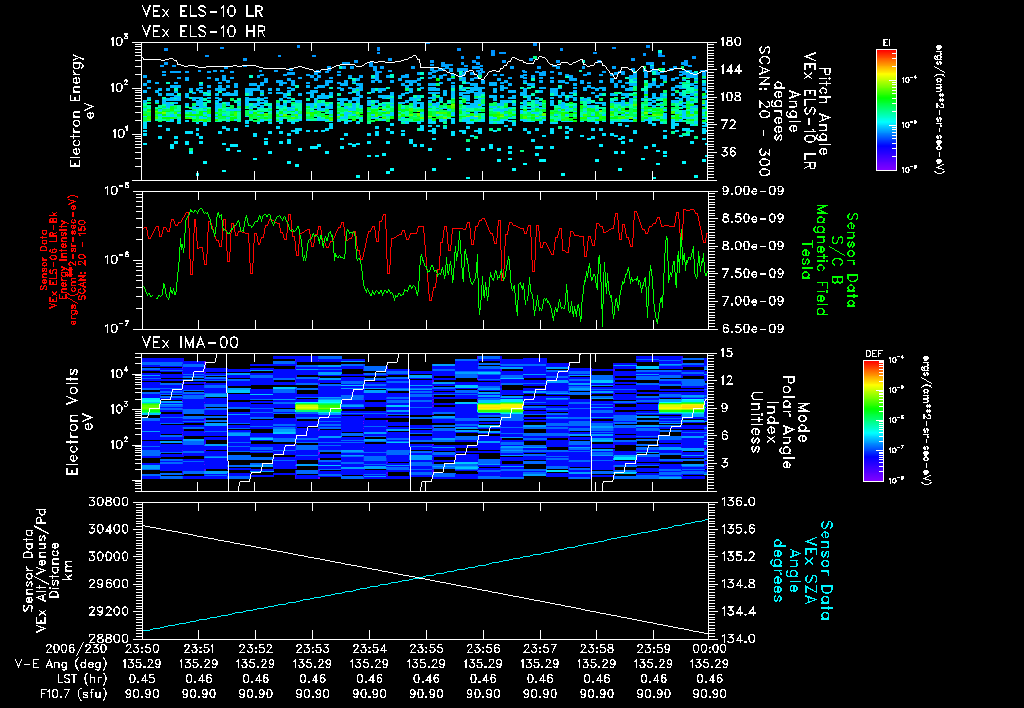Click the 29600 km altitude tick
1024x708 pixels.
(x=107, y=584)
